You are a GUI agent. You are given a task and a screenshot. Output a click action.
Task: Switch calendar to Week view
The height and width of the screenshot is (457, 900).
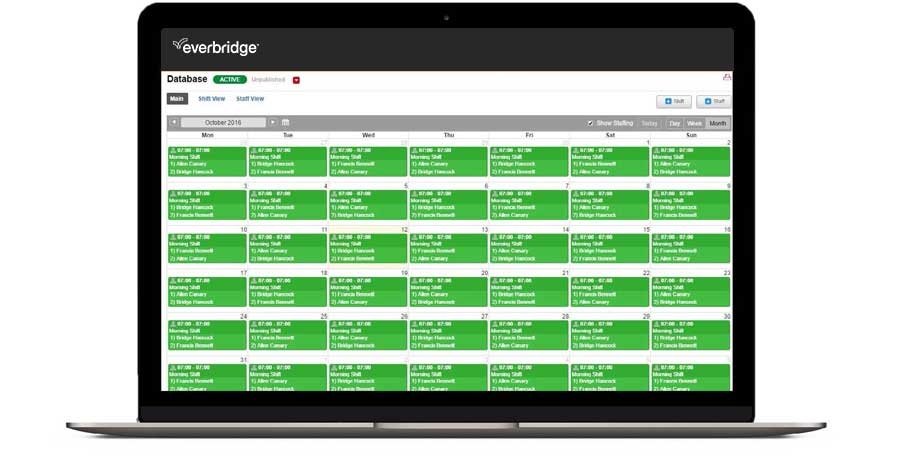tap(694, 123)
